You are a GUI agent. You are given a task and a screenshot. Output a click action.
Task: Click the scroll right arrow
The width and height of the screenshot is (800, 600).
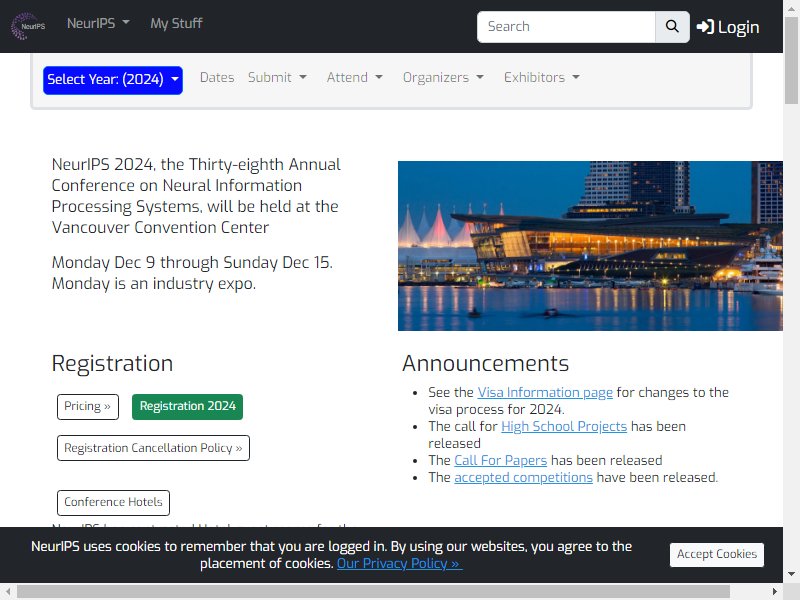coord(775,592)
